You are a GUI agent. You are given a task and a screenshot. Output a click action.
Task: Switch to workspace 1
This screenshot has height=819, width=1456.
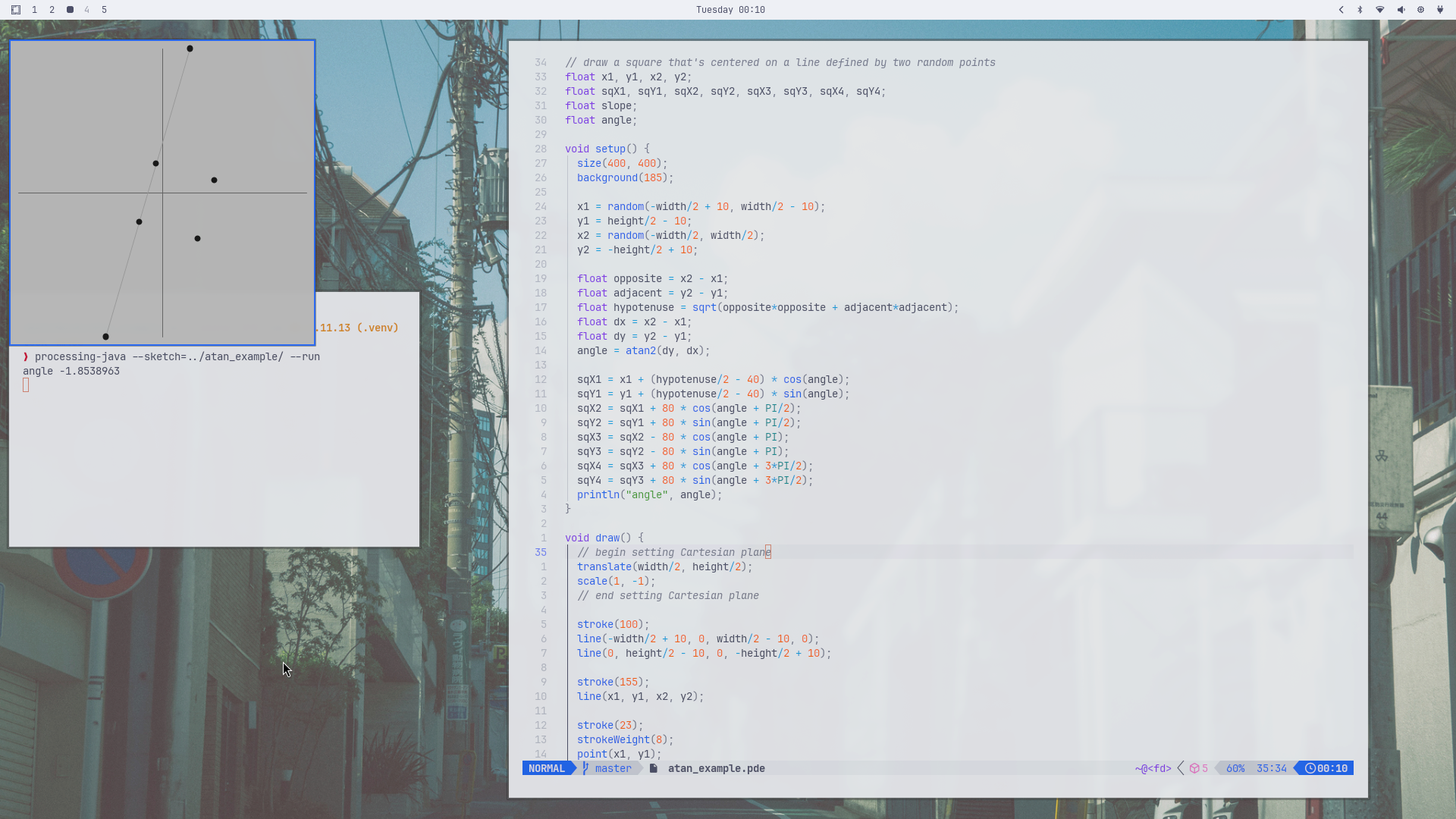click(34, 10)
